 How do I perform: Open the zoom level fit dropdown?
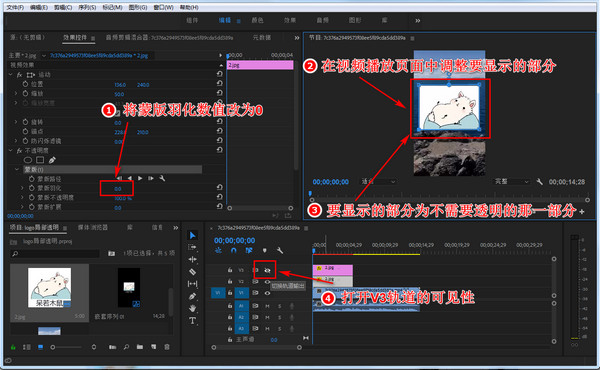pos(378,182)
